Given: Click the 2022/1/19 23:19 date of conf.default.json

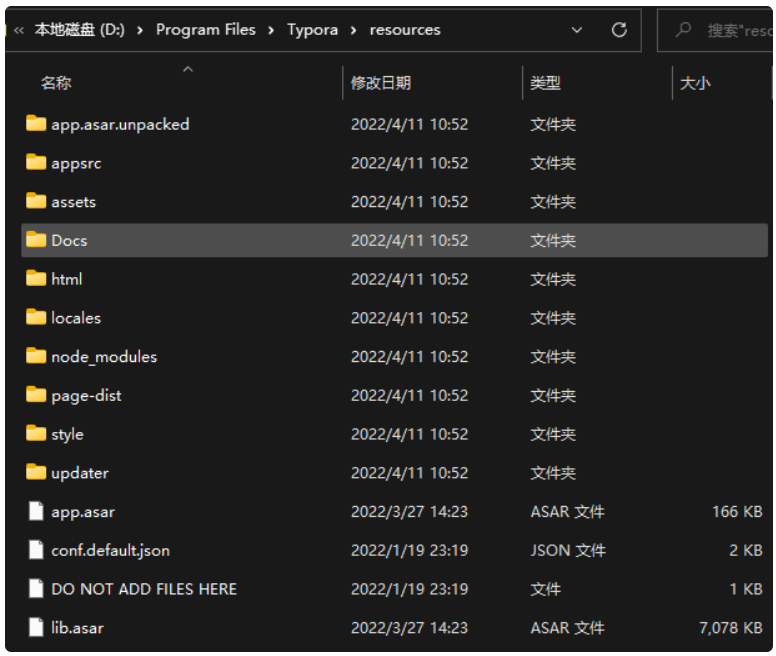Looking at the screenshot, I should 409,550.
